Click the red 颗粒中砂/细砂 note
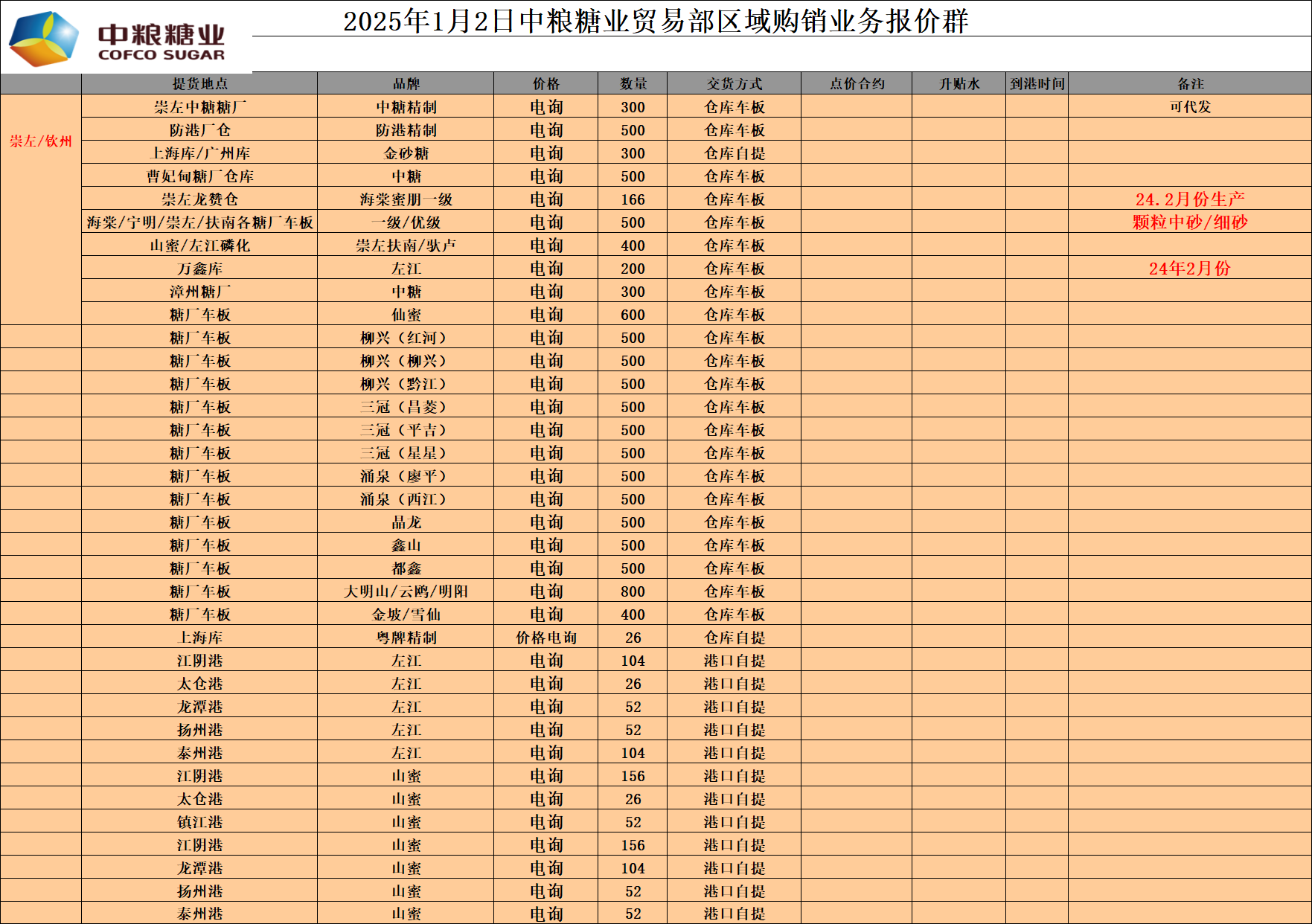 click(x=1190, y=222)
